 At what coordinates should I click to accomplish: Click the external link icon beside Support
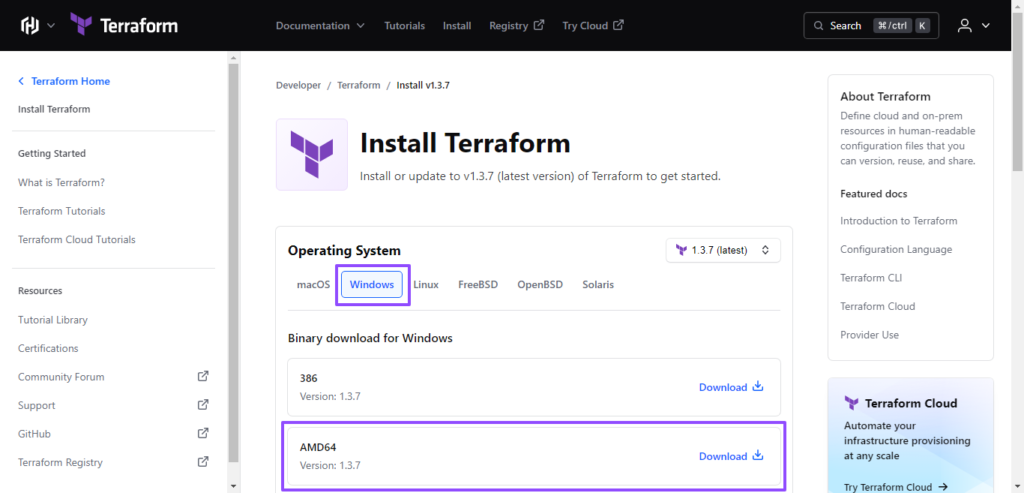coord(203,405)
